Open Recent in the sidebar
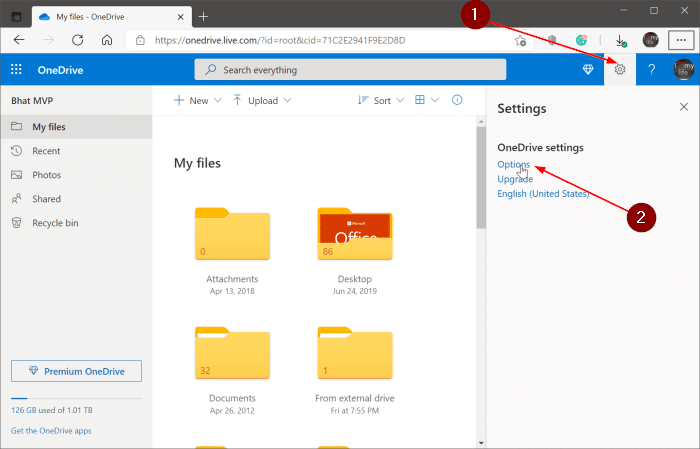Viewport: 700px width, 449px height. pos(76,151)
